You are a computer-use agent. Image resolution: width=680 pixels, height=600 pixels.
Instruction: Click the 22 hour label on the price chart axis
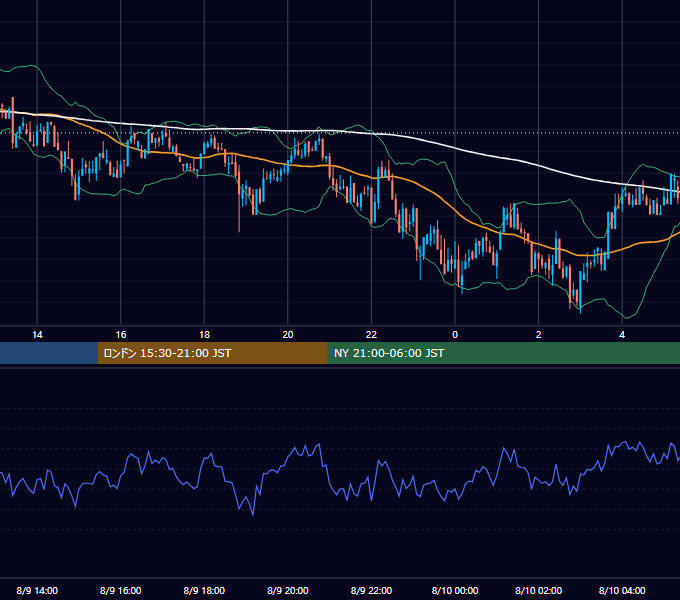pyautogui.click(x=371, y=335)
